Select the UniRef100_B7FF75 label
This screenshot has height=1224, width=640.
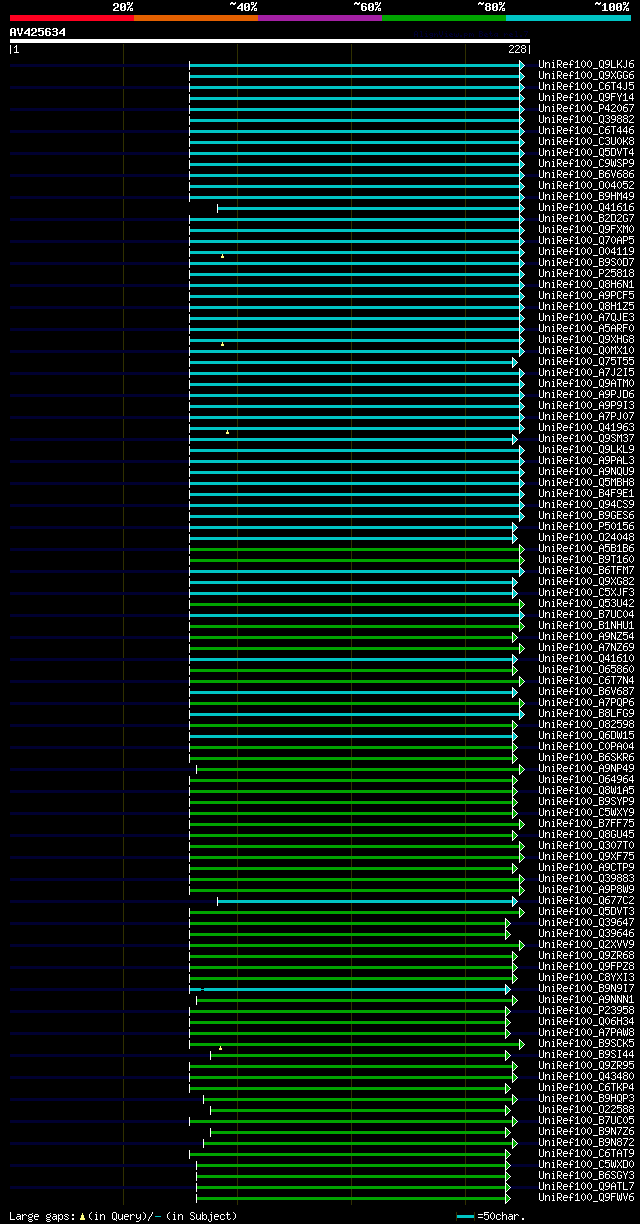point(586,823)
